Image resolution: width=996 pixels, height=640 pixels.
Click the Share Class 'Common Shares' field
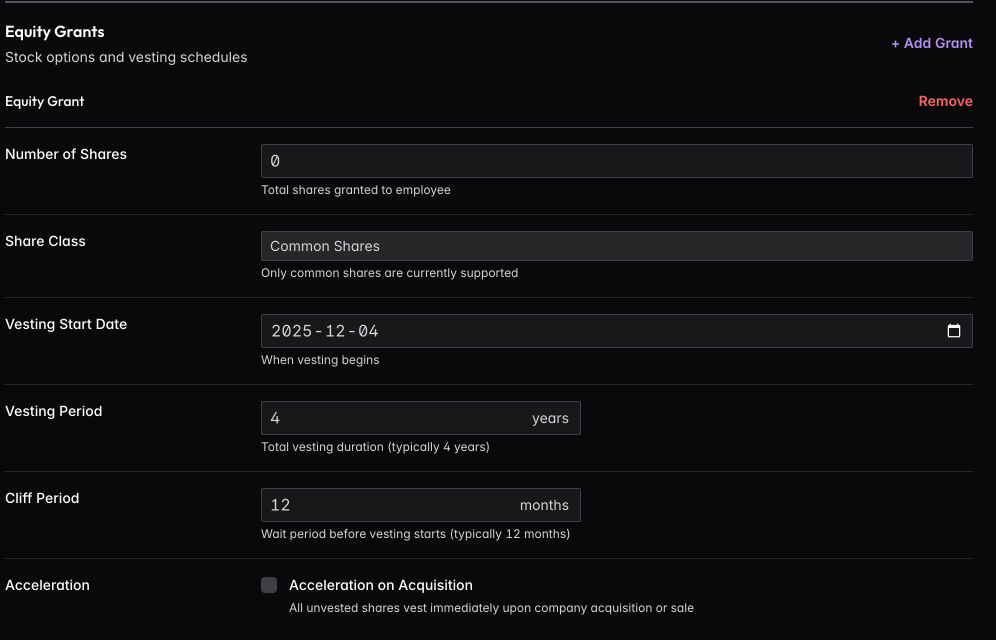coord(616,246)
